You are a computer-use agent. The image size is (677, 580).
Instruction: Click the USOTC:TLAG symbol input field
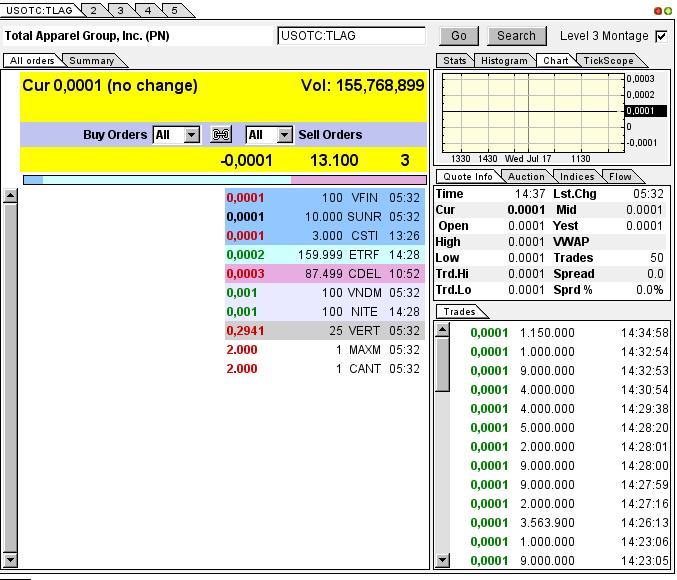click(x=351, y=36)
